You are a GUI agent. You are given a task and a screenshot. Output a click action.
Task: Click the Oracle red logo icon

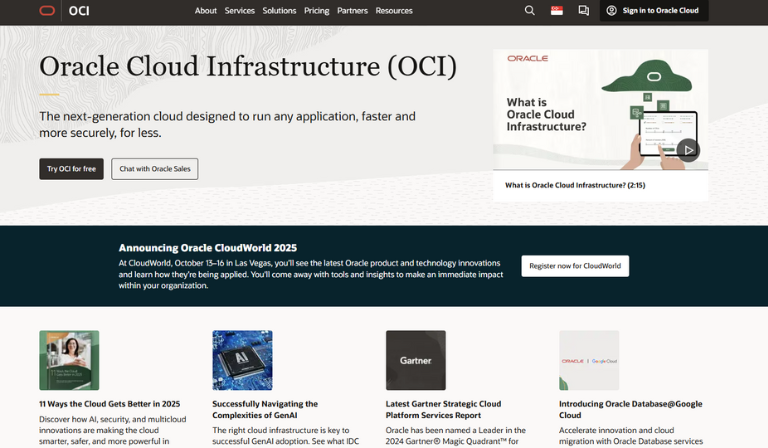47,10
